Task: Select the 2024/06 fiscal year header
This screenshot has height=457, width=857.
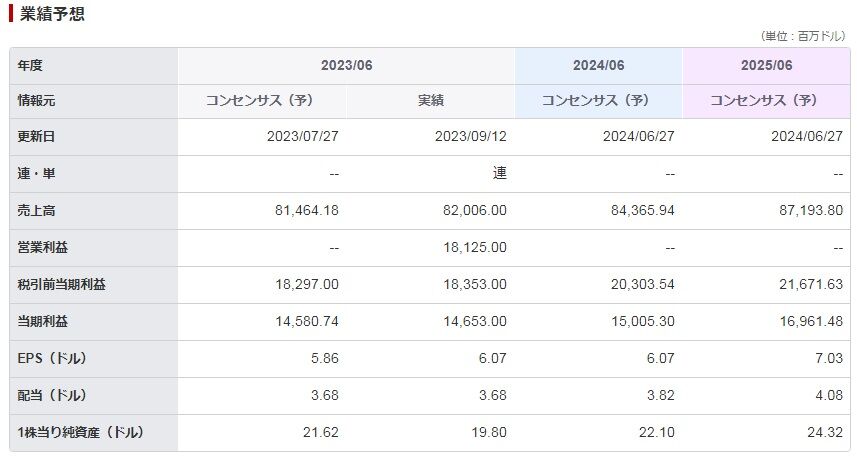Action: coord(598,66)
